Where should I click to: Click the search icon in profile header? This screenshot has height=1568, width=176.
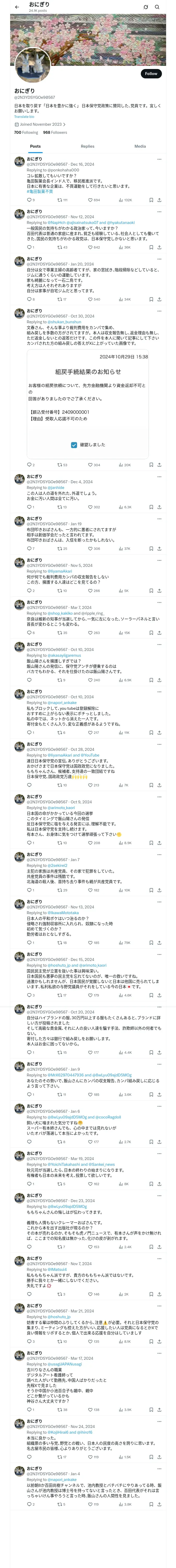coord(157,7)
